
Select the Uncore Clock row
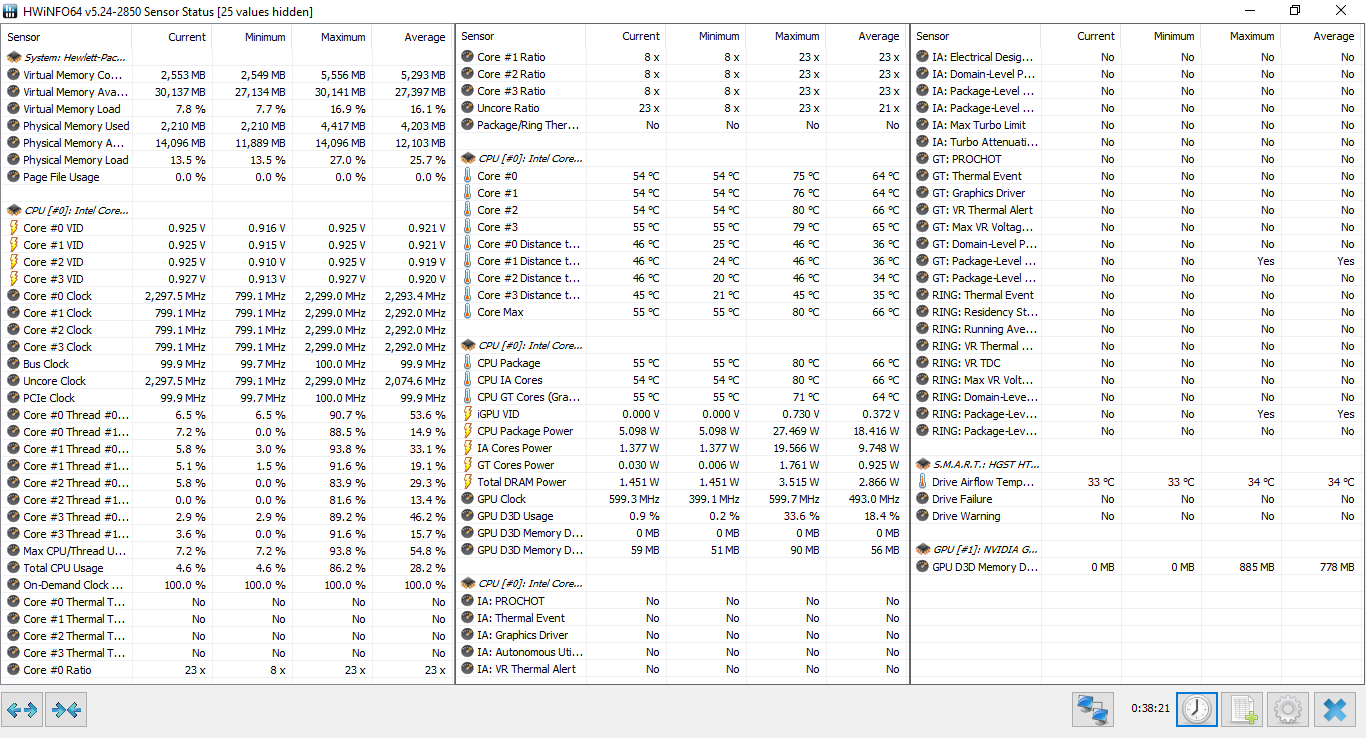(227, 381)
